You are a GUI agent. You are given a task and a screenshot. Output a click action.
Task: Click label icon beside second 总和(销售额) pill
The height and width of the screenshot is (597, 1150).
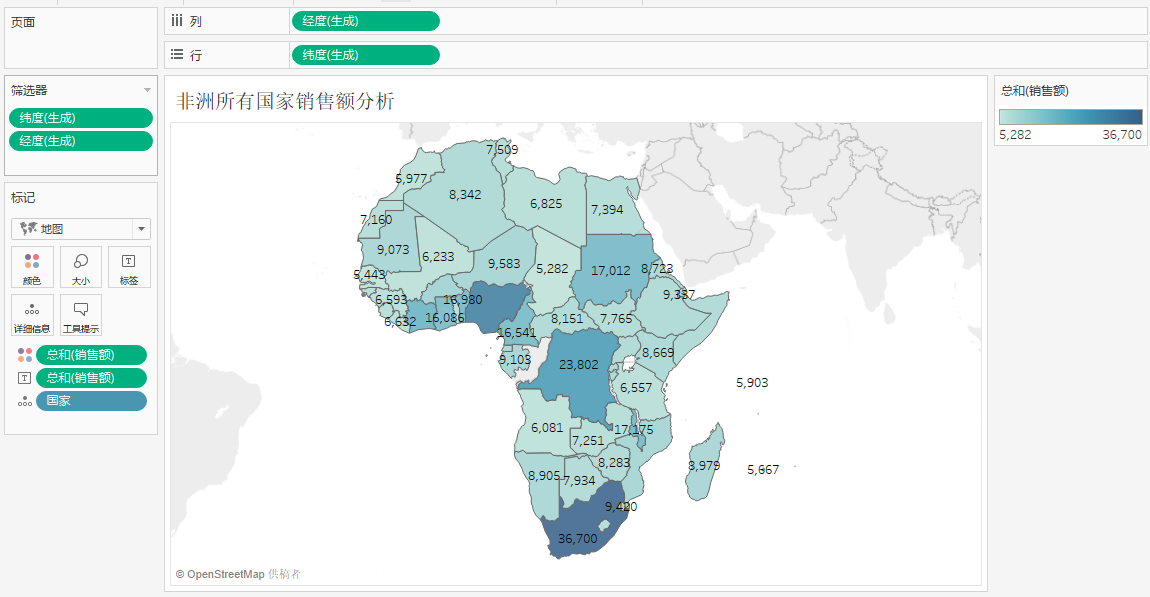click(x=24, y=378)
